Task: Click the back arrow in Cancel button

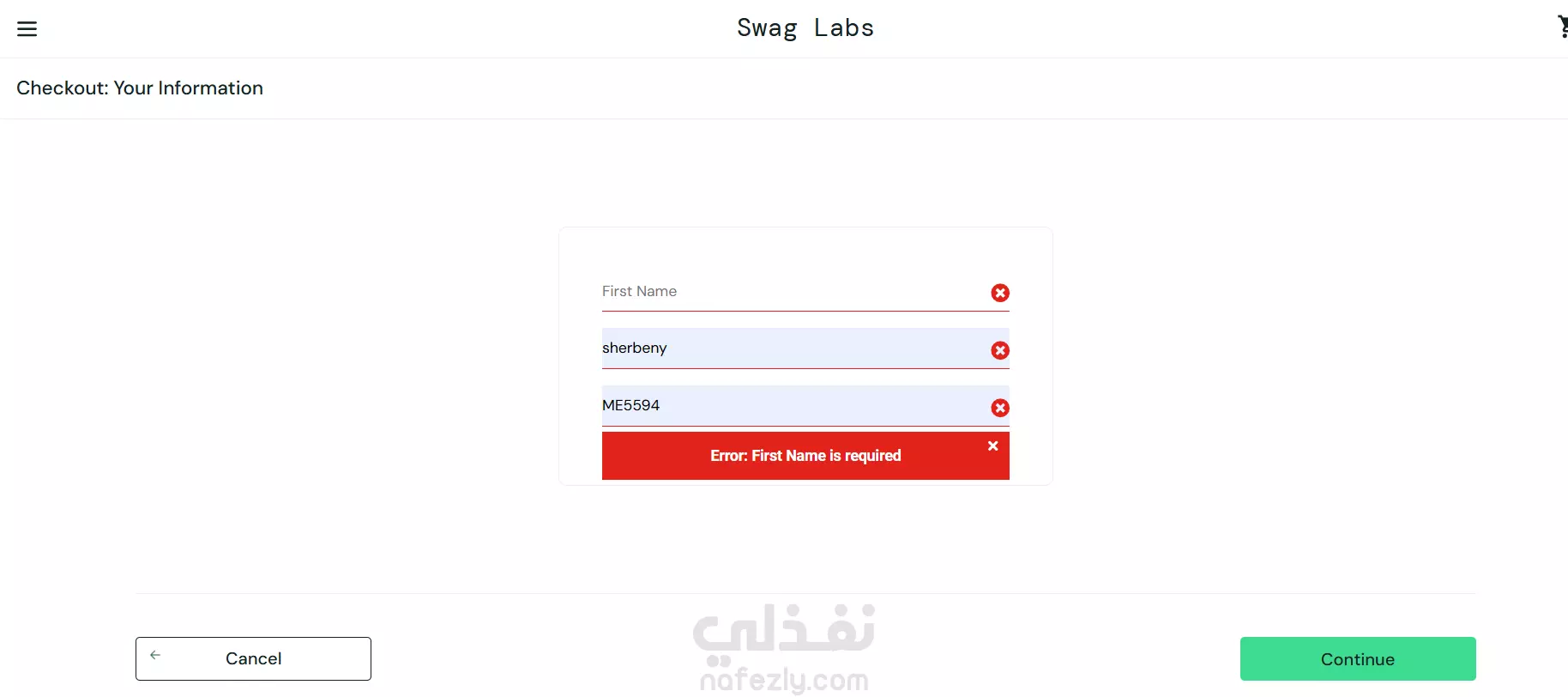Action: pyautogui.click(x=155, y=655)
